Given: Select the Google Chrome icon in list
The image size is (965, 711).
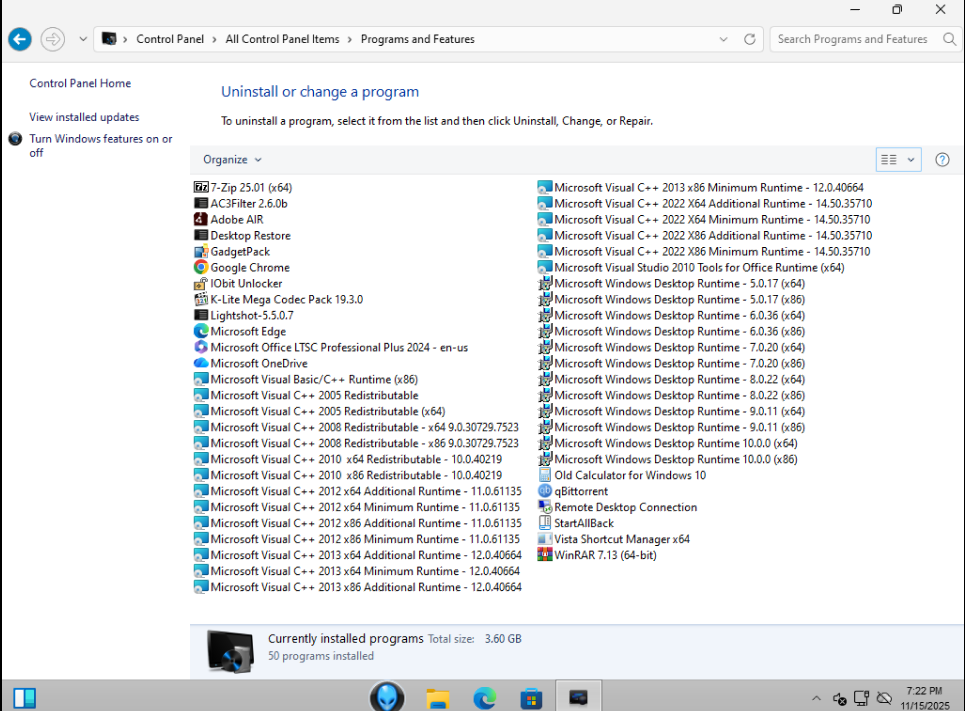Looking at the screenshot, I should point(201,267).
